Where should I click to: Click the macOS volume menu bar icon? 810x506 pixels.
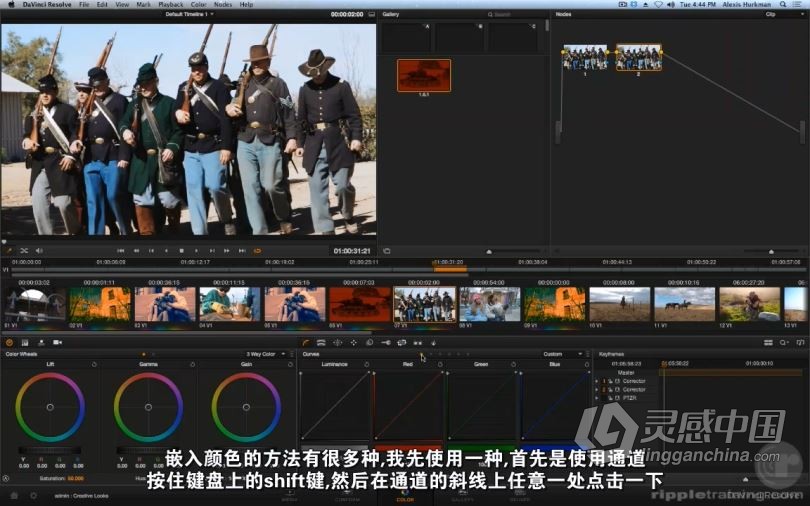(671, 4)
